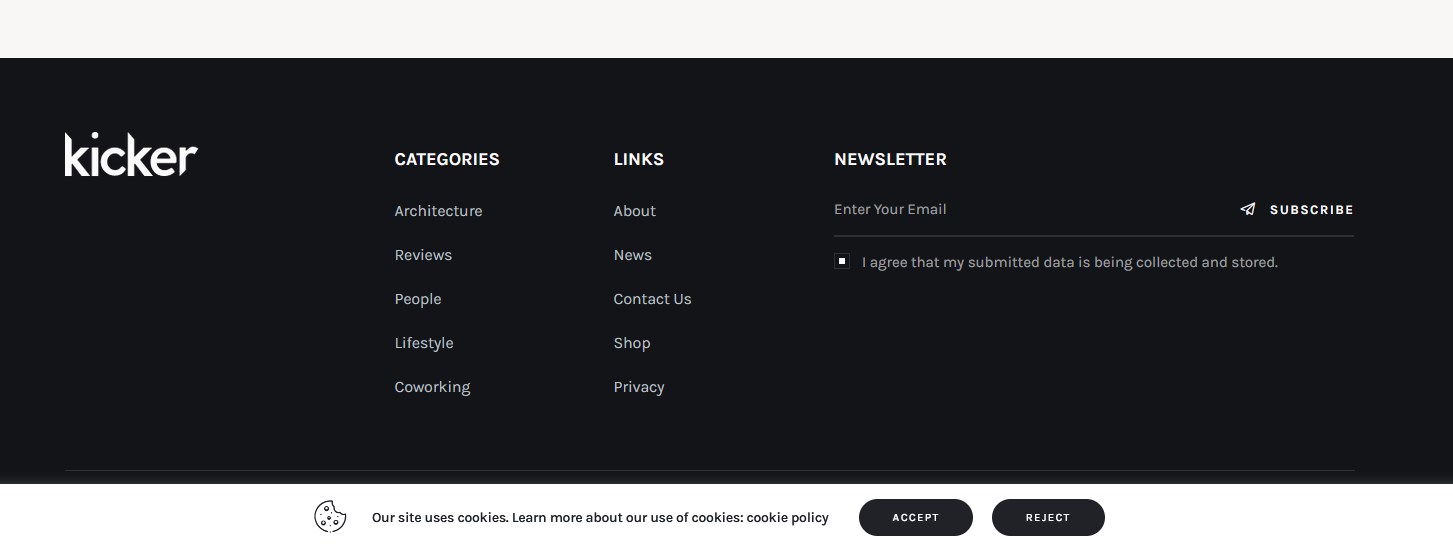Reject cookies with the REJECT button
The image size is (1453, 550).
pyautogui.click(x=1048, y=517)
